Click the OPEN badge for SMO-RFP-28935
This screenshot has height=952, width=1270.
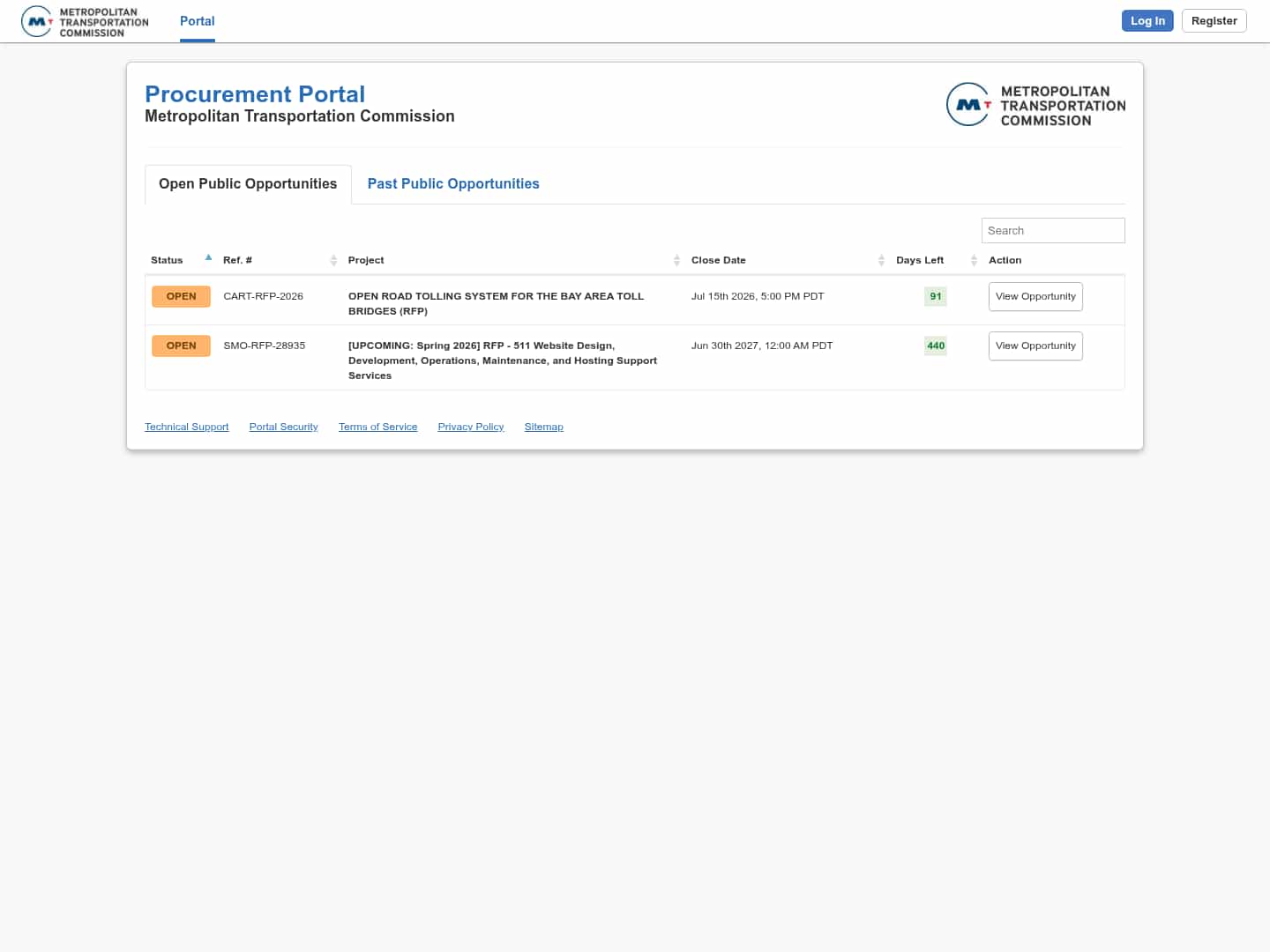coord(181,346)
